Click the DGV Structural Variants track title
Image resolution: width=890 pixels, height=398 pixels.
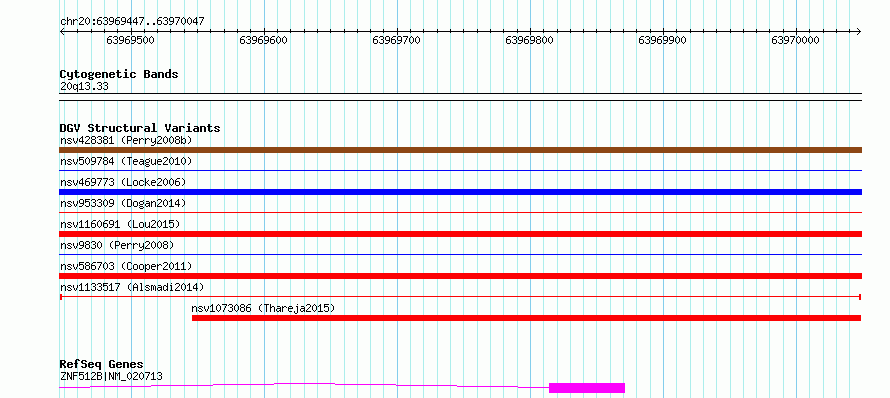tap(140, 128)
